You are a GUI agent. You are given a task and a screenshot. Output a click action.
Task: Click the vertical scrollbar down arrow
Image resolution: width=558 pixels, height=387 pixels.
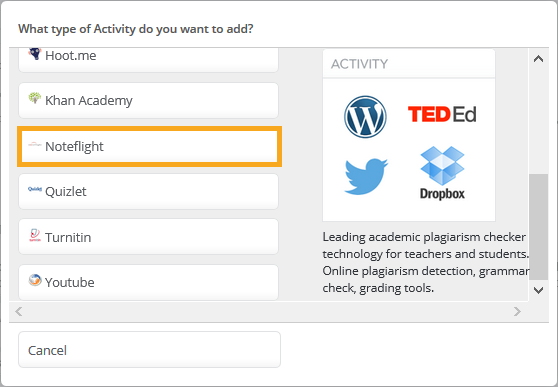(x=538, y=290)
